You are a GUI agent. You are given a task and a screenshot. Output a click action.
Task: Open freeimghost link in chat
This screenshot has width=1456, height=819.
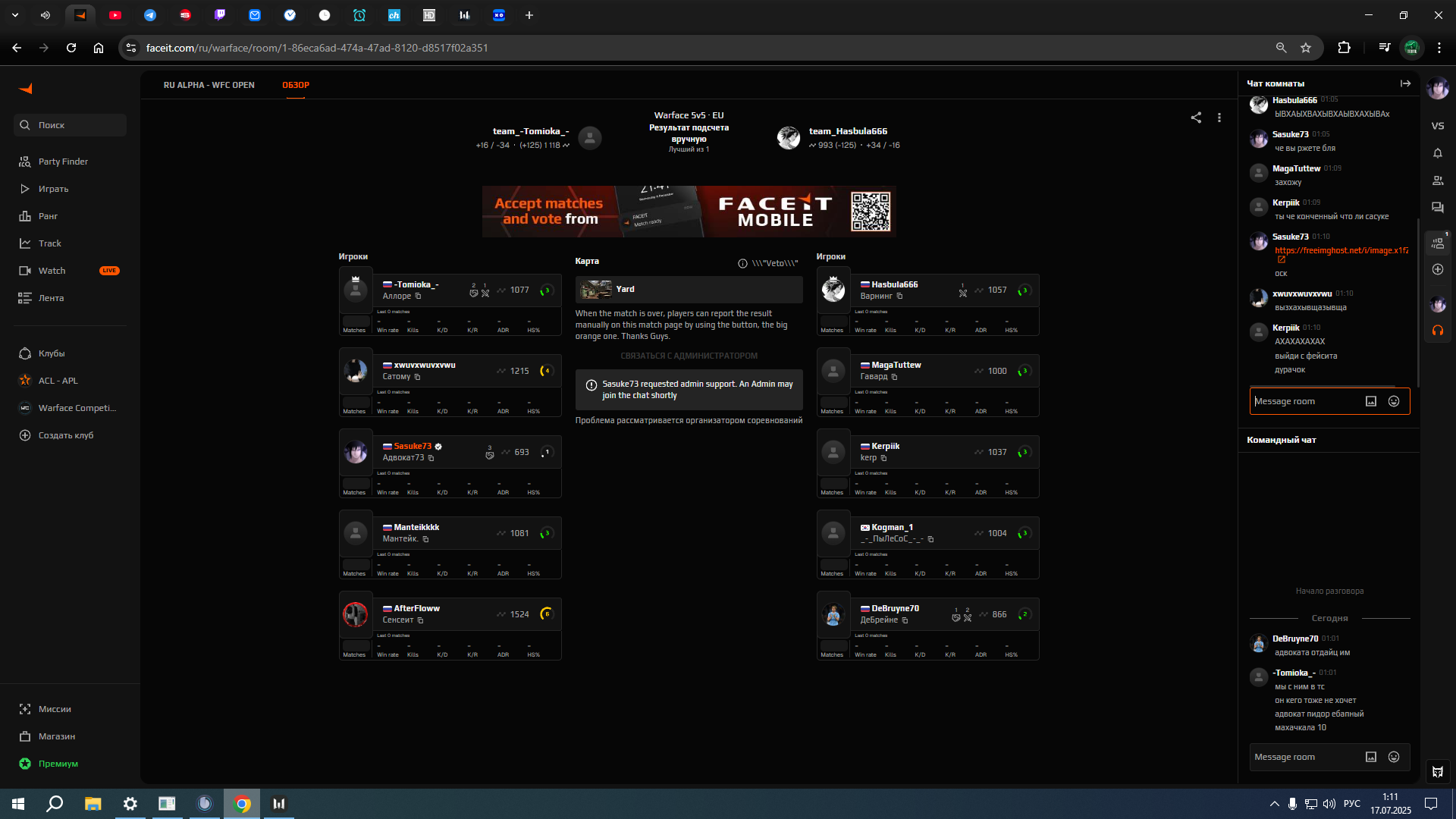(x=1341, y=250)
